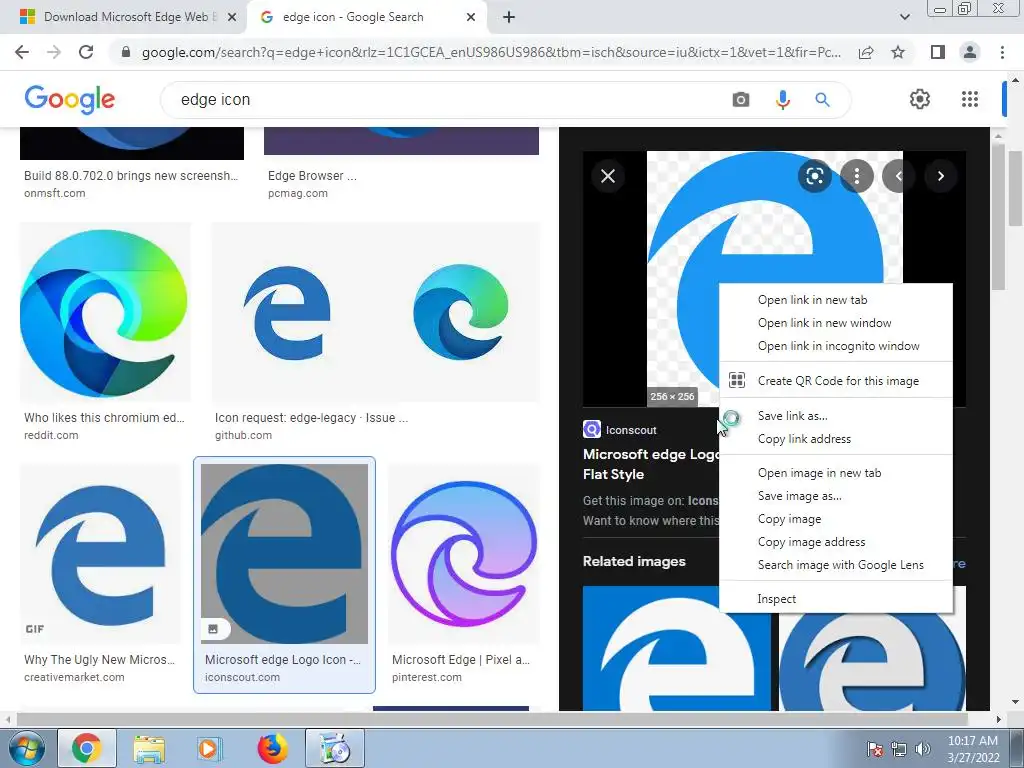Open the iconscout.com Edge logo thumbnail

pos(284,554)
